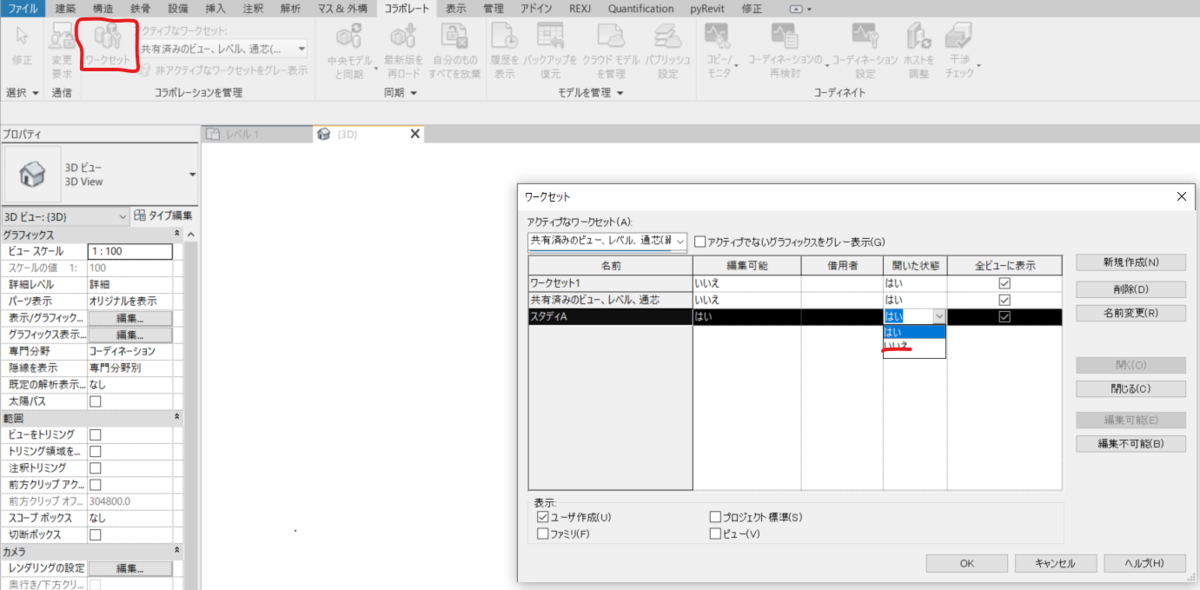Toggle ユーザ作成(U) checkbox
The image size is (1200, 590).
coord(542,517)
